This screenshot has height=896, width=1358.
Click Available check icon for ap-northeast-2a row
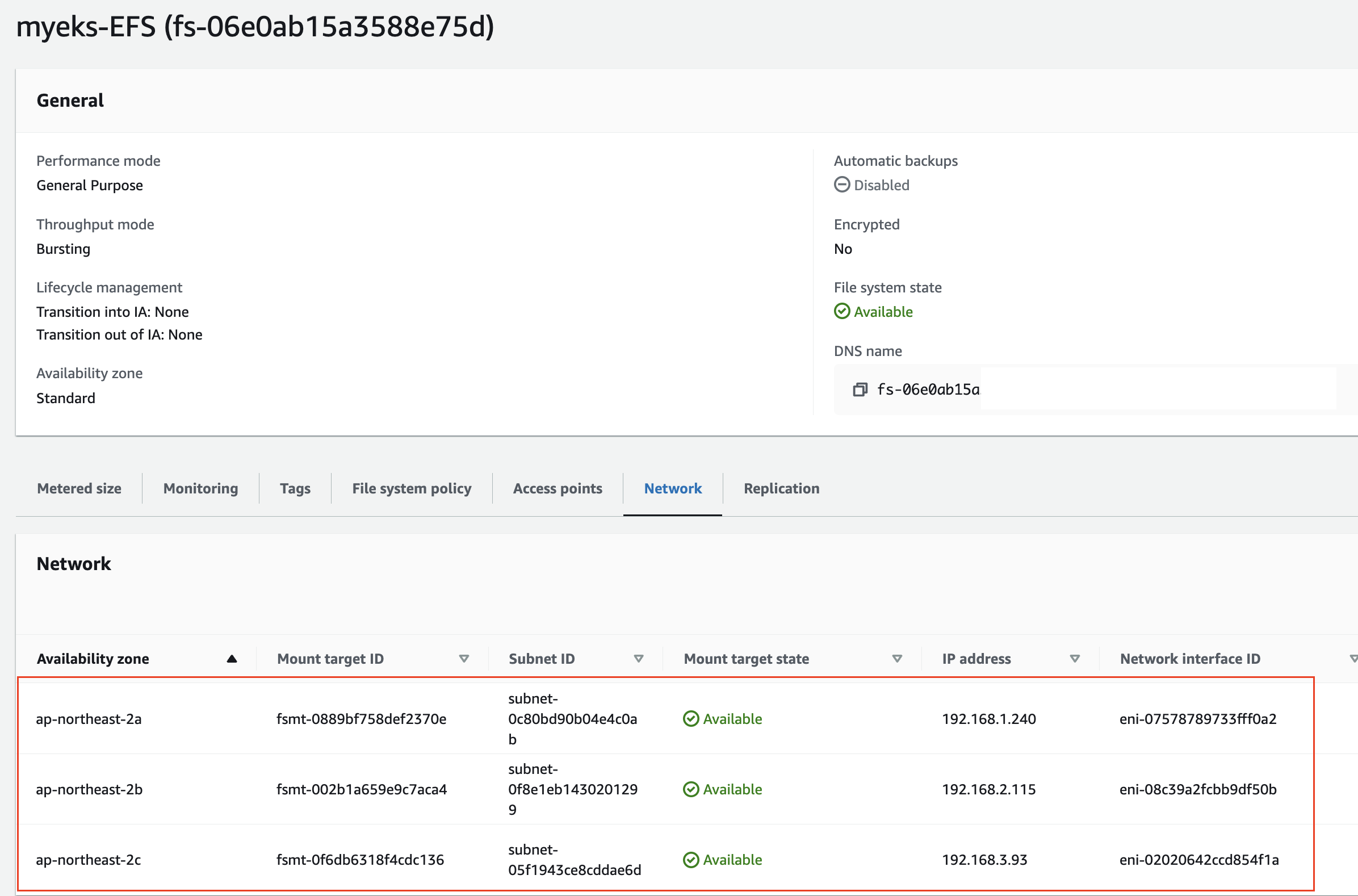[691, 719]
